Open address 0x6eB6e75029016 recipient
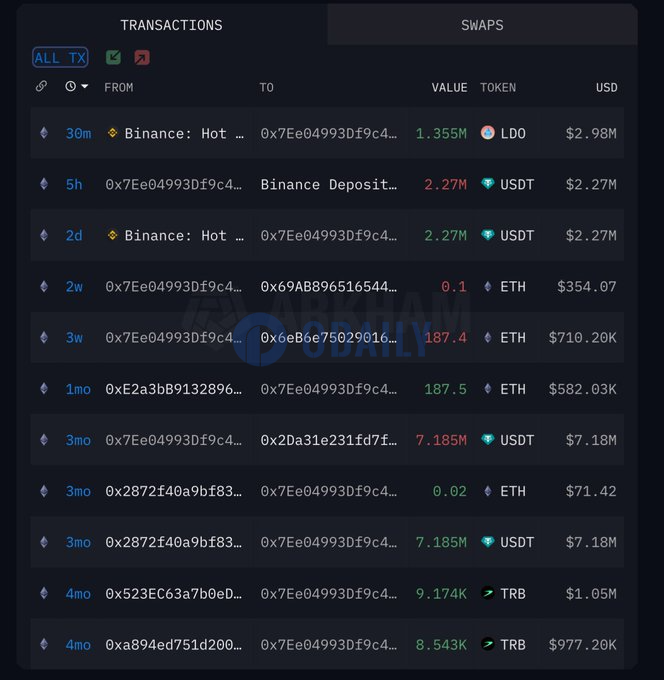Viewport: 664px width, 680px height. coord(329,337)
